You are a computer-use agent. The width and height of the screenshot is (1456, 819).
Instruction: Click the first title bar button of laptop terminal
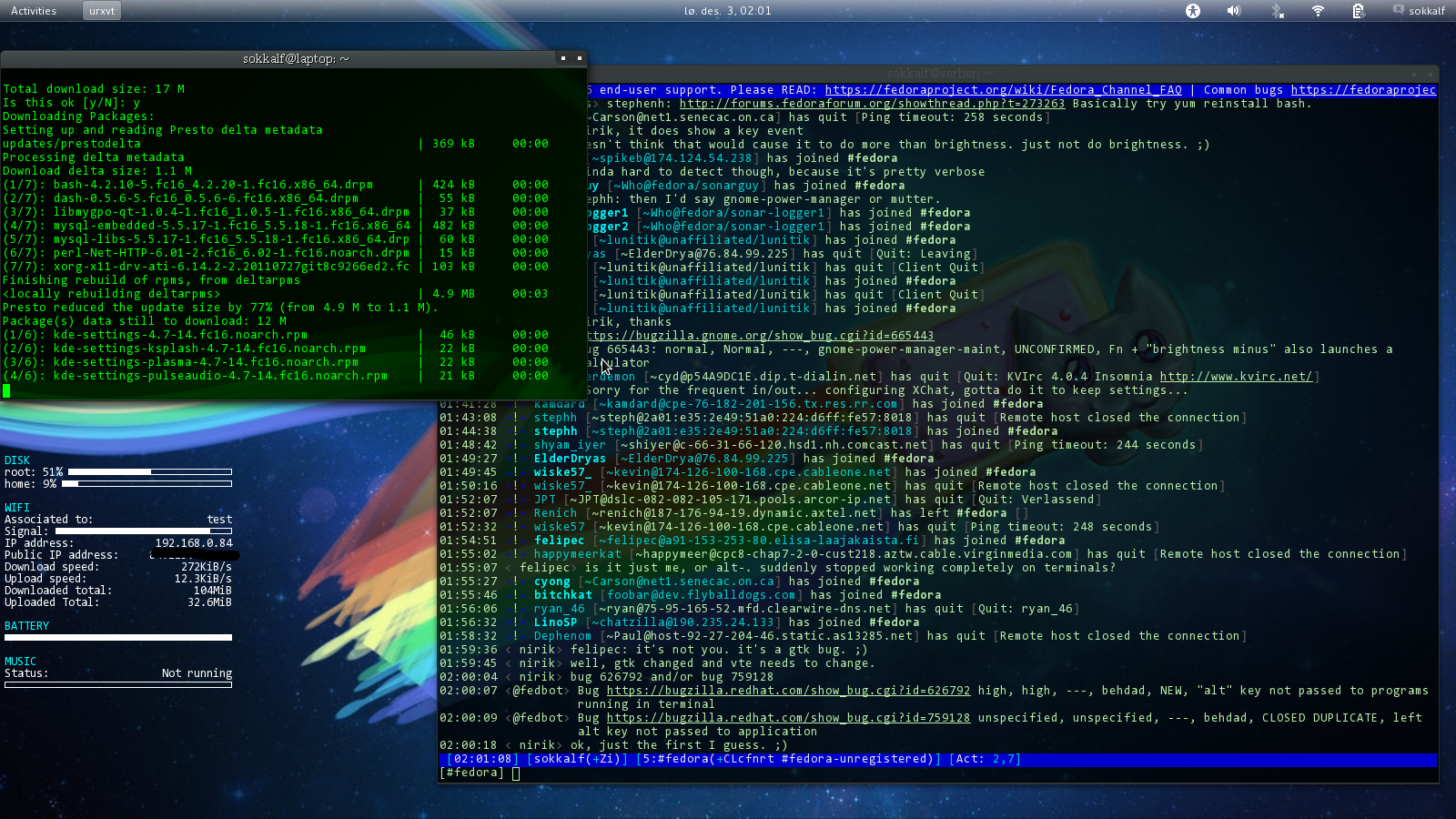tap(563, 58)
